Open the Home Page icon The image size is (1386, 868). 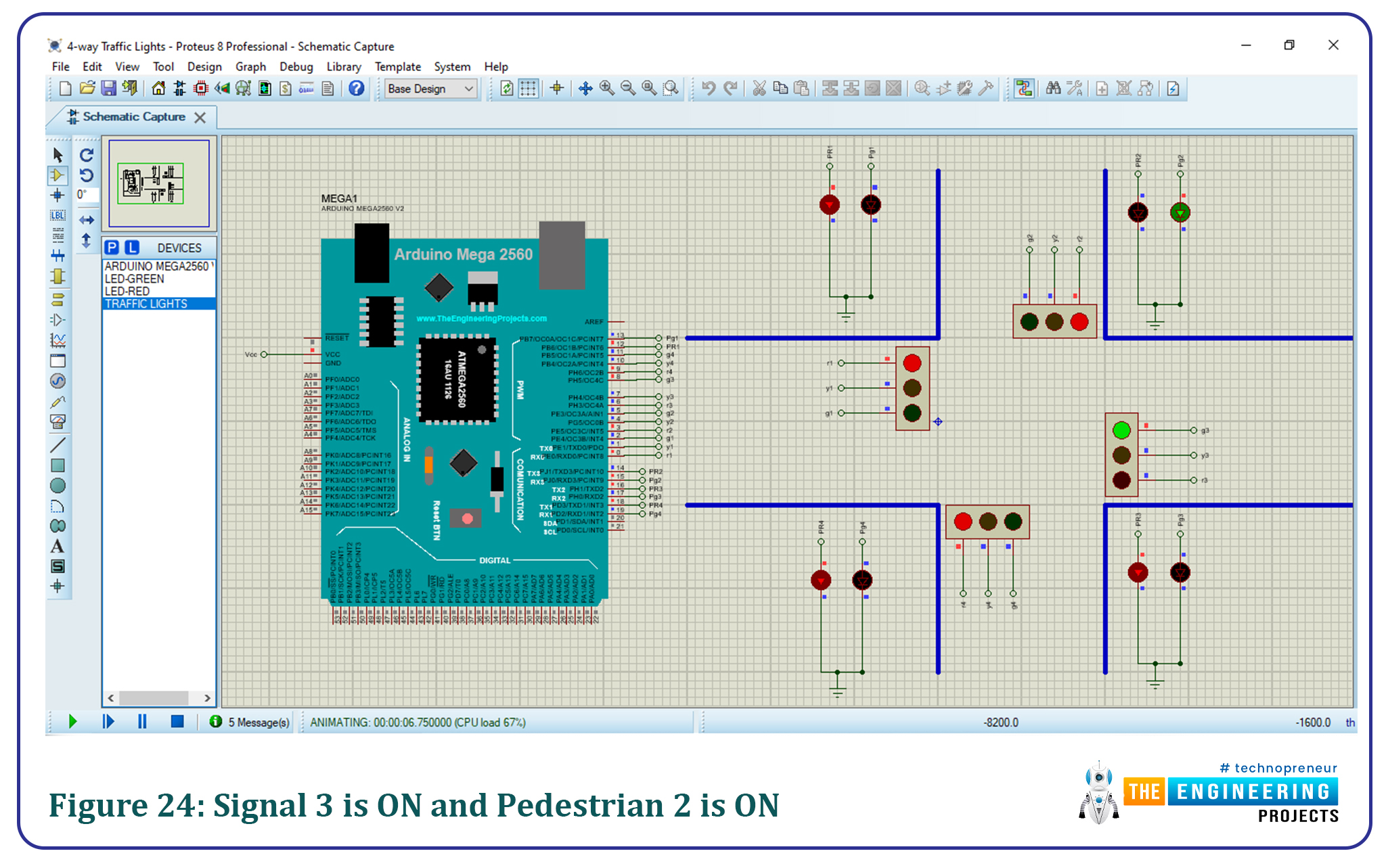(158, 89)
